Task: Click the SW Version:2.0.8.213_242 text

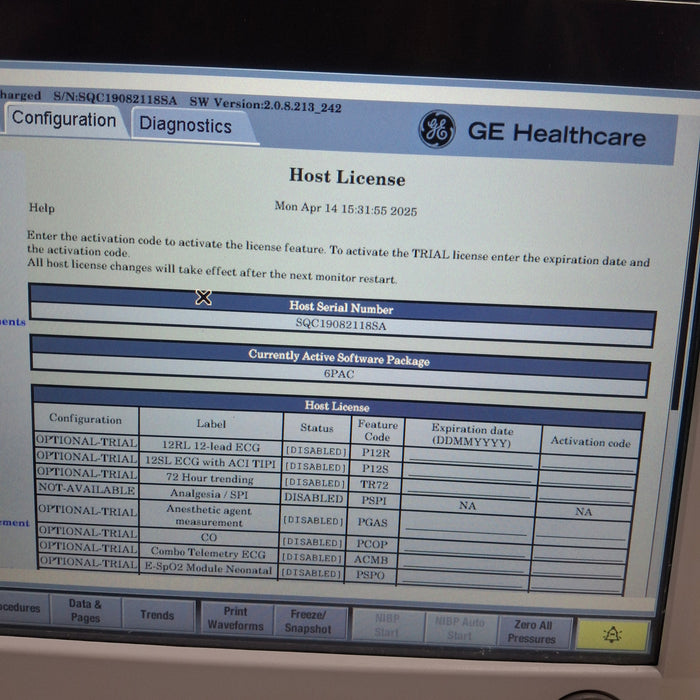Action: [265, 104]
